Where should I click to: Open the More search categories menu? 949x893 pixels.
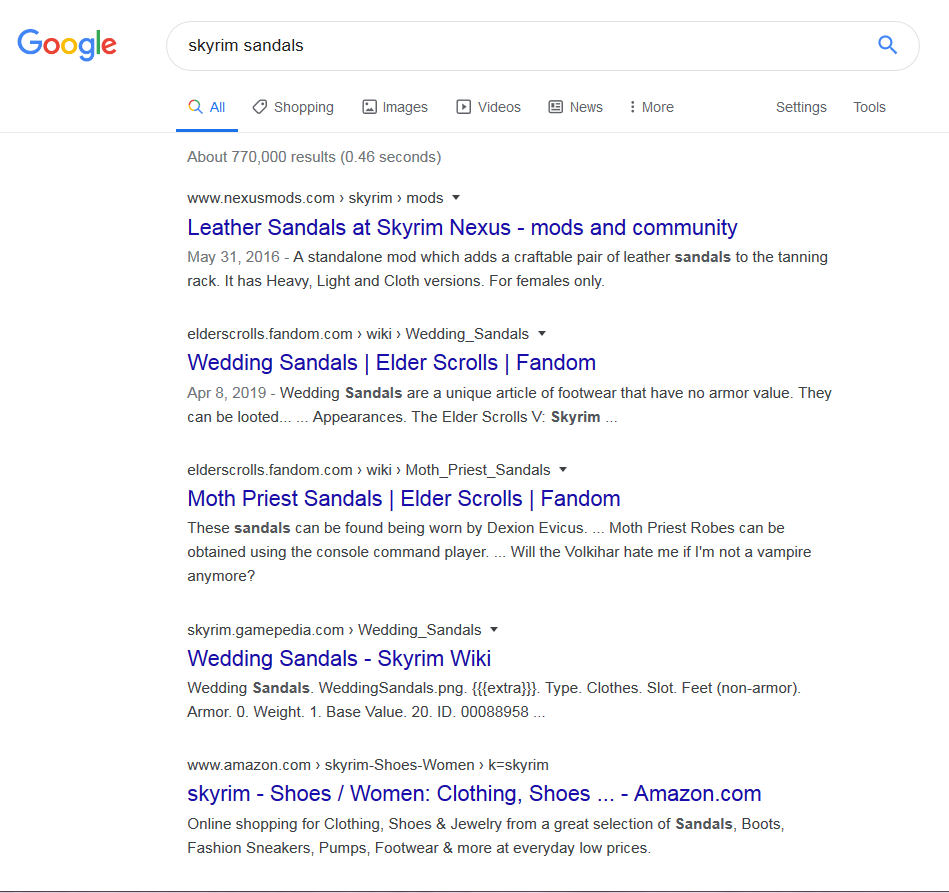coord(651,107)
